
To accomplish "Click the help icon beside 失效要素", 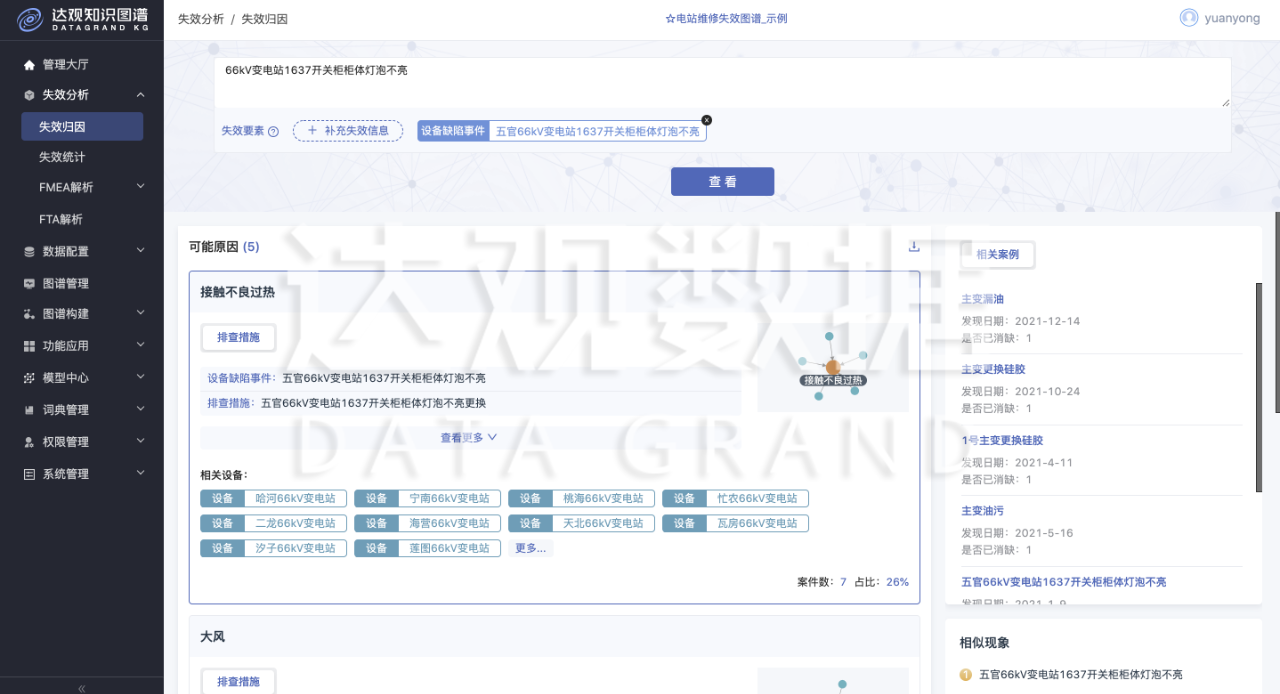I will coord(273,131).
